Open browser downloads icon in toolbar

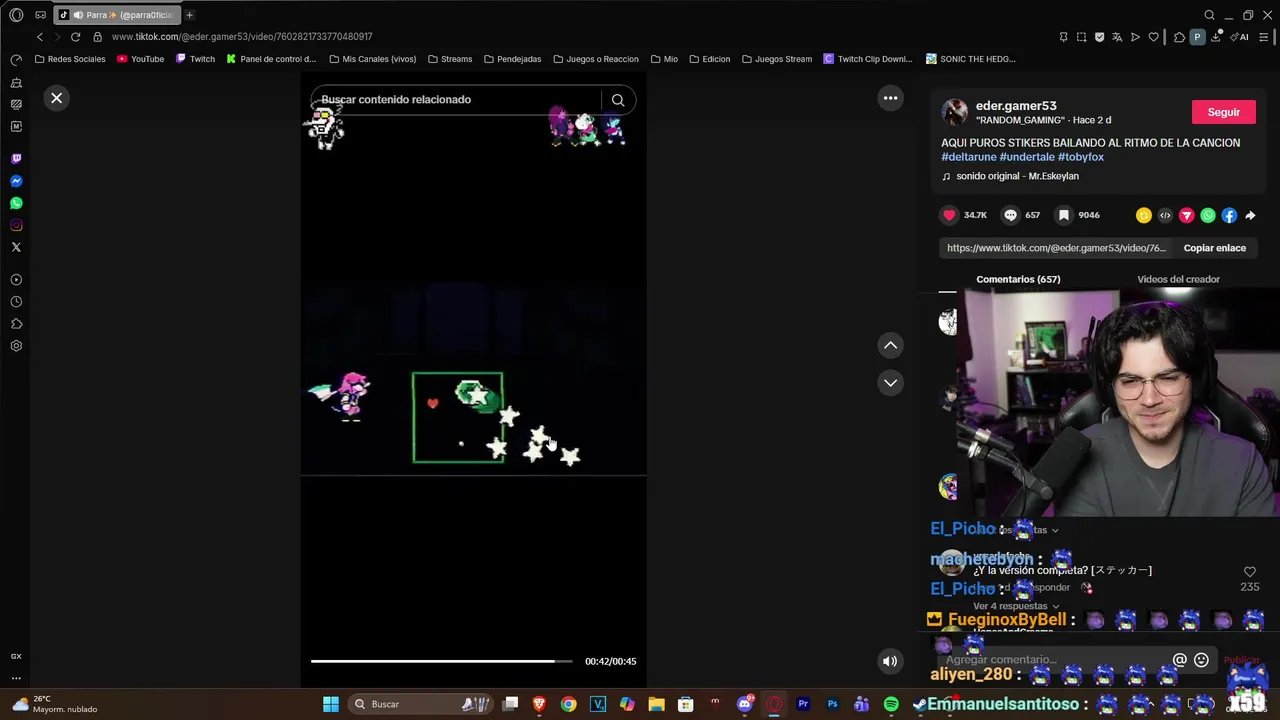(1216, 37)
